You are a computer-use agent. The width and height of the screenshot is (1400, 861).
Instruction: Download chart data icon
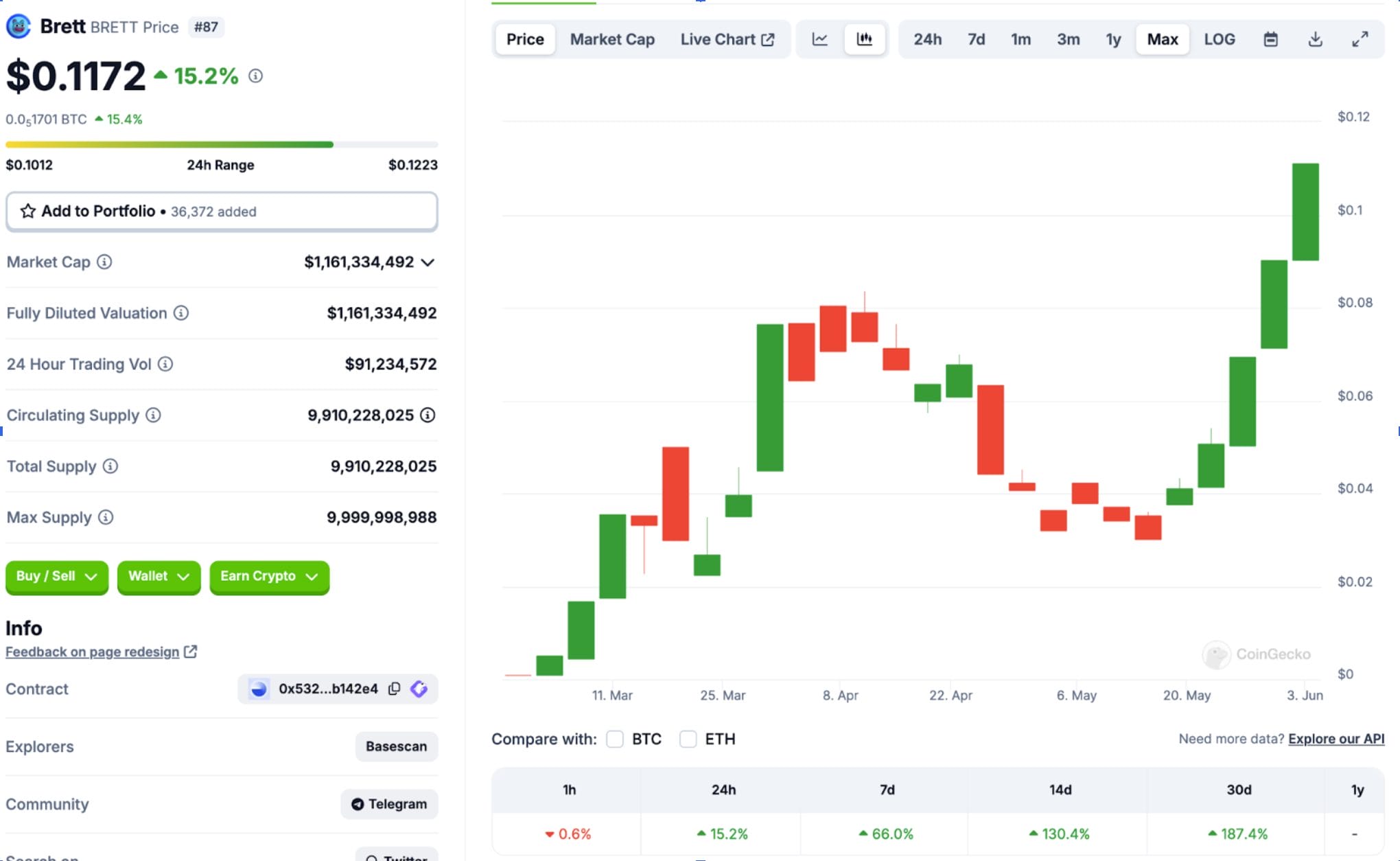(x=1315, y=39)
